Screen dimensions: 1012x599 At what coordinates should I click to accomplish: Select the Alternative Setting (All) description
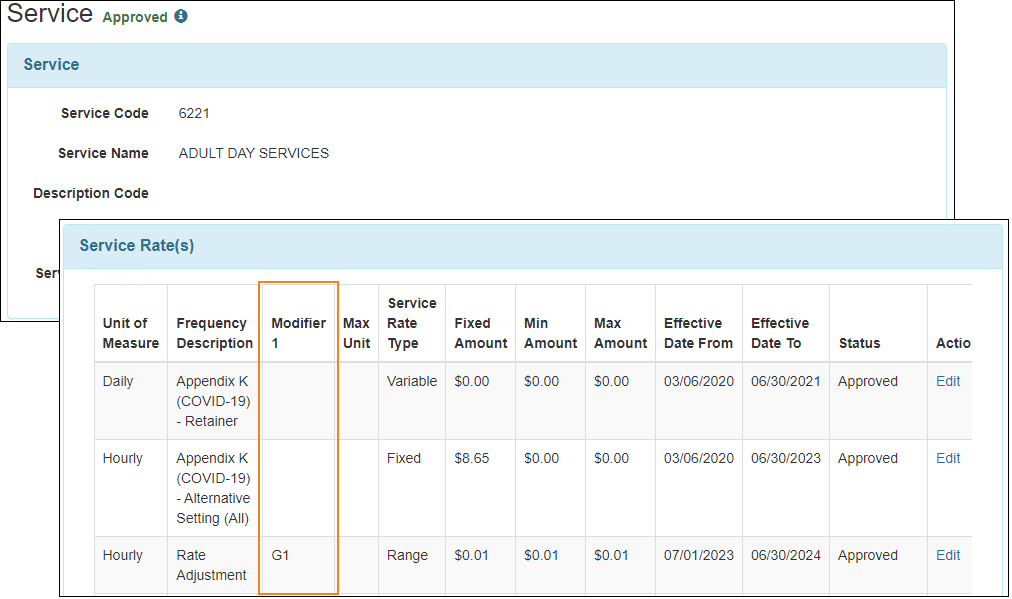(213, 488)
